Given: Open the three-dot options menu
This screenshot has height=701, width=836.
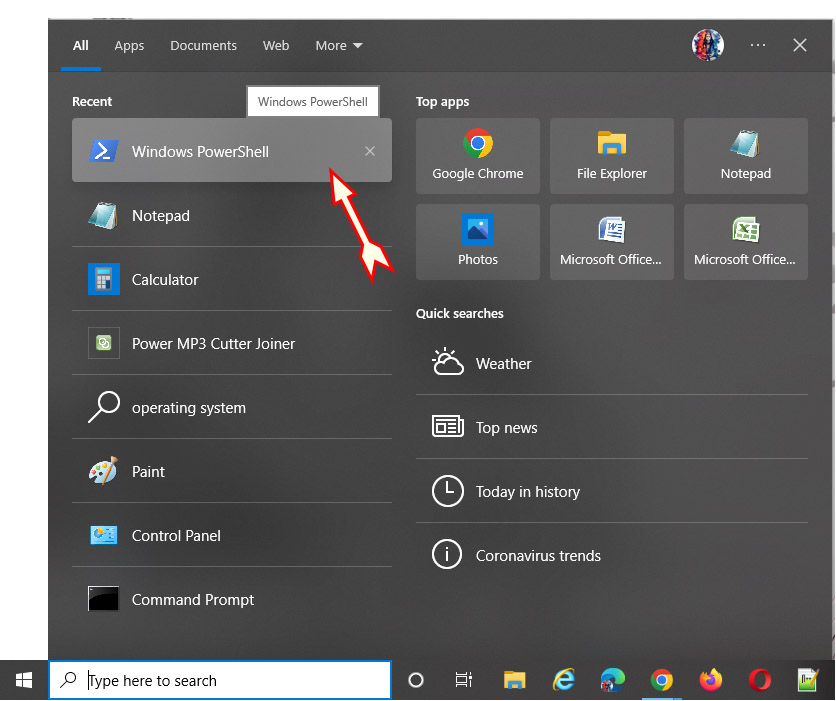Looking at the screenshot, I should point(757,45).
